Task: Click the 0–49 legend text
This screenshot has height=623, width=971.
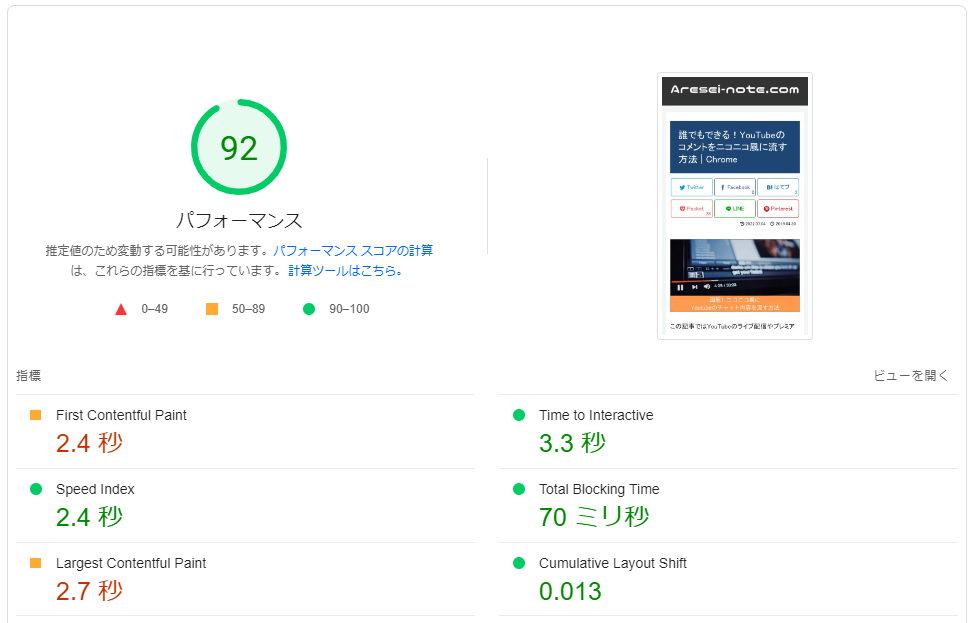Action: tap(155, 309)
